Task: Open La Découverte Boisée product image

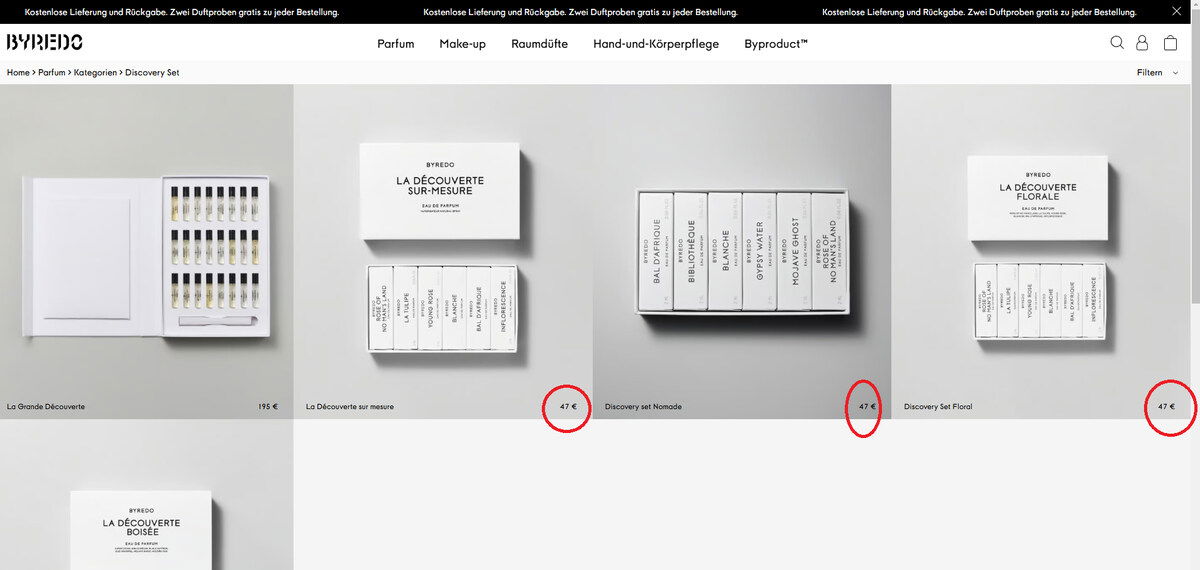Action: 146,496
